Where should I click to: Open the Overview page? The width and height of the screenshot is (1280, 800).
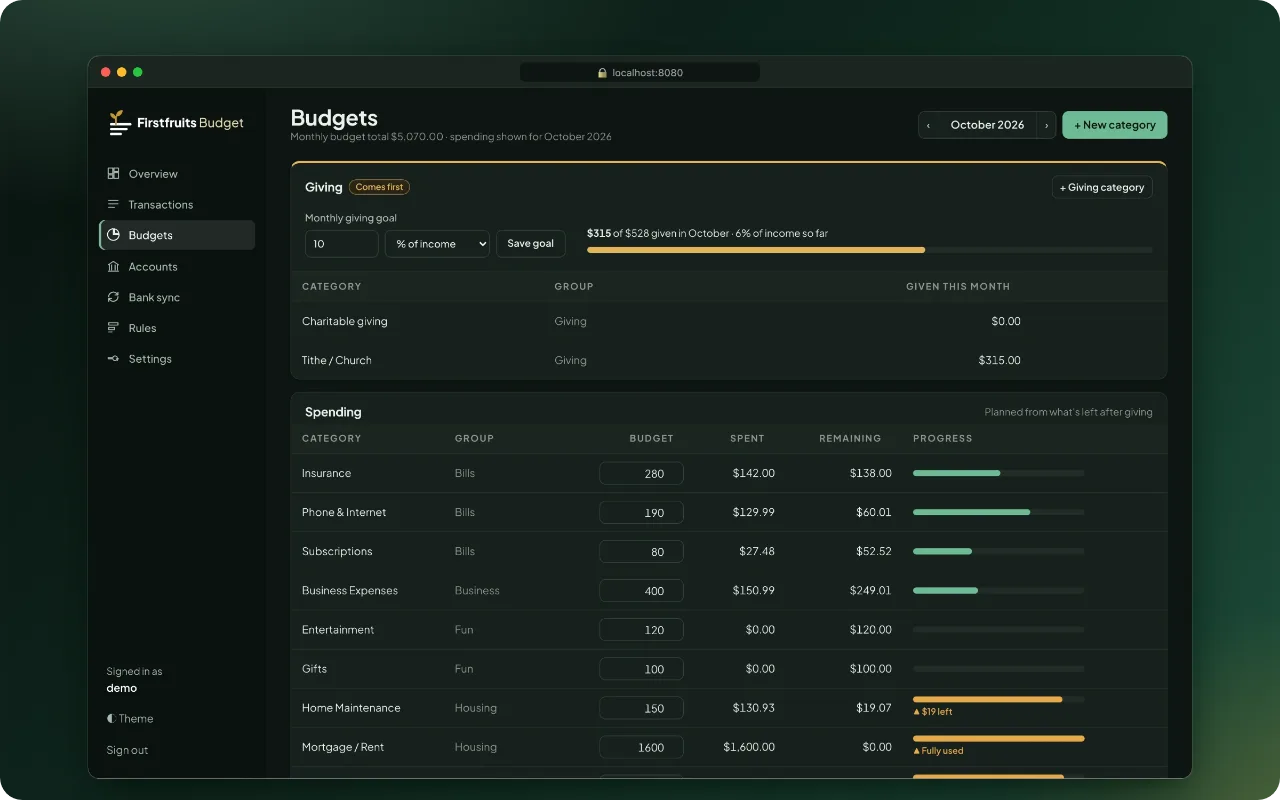coord(177,174)
